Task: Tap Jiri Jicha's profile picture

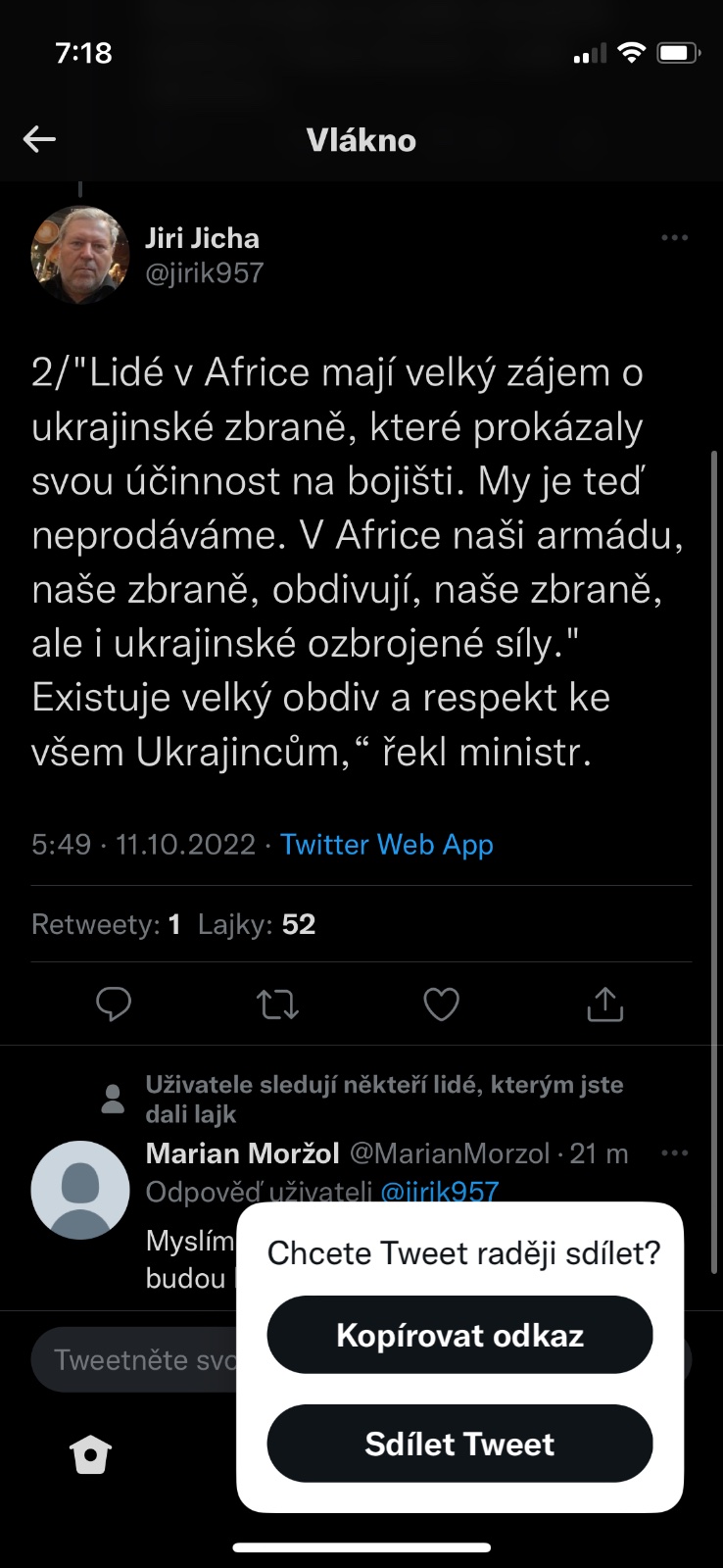Action: [x=80, y=255]
